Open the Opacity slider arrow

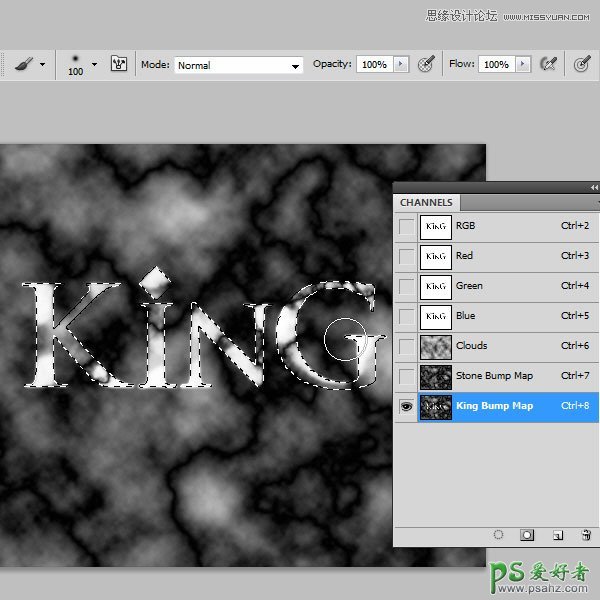[x=401, y=64]
